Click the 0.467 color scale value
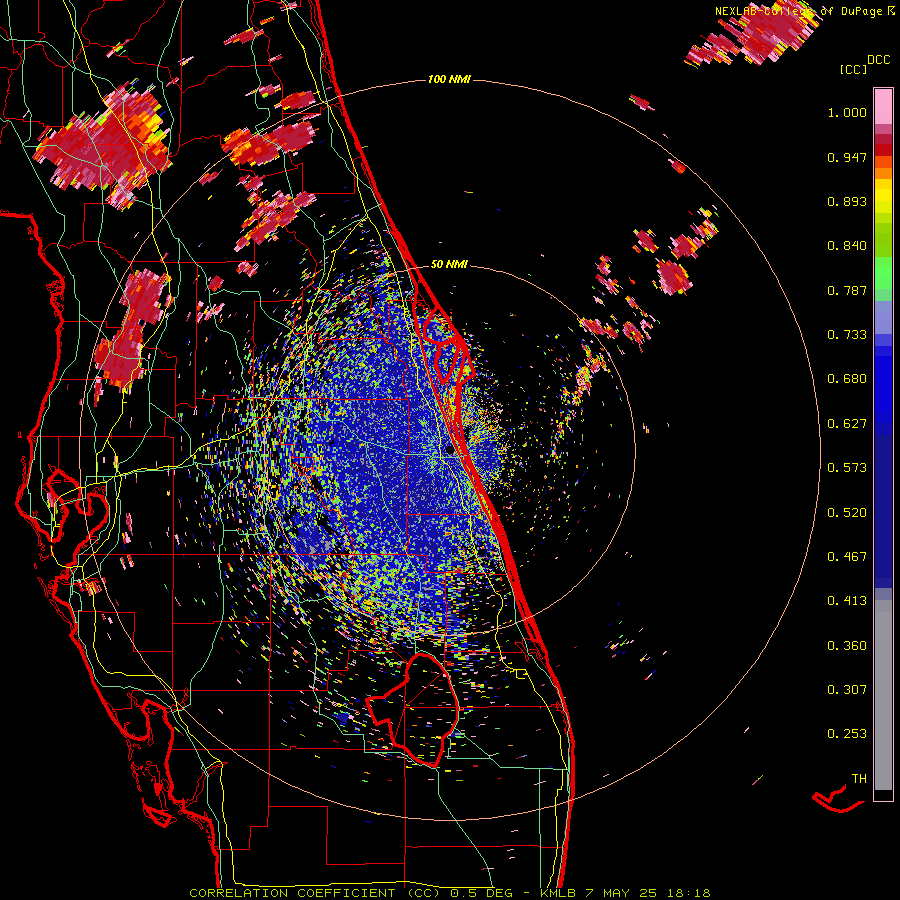 pos(847,557)
